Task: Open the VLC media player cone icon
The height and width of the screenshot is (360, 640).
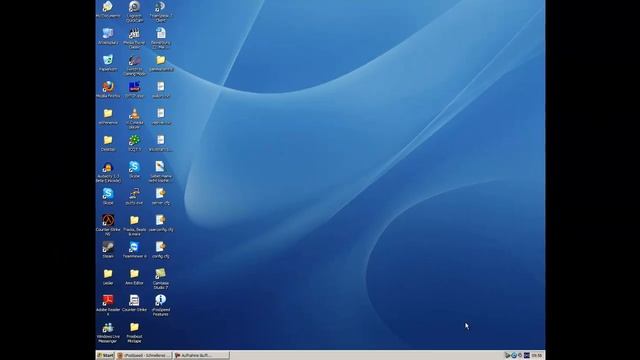Action: coord(134,113)
